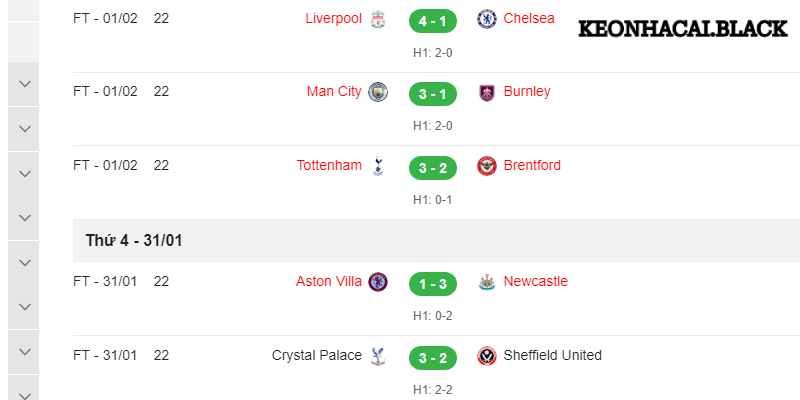The width and height of the screenshot is (800, 400).
Task: Click the Newcastle club crest
Action: coord(487,282)
